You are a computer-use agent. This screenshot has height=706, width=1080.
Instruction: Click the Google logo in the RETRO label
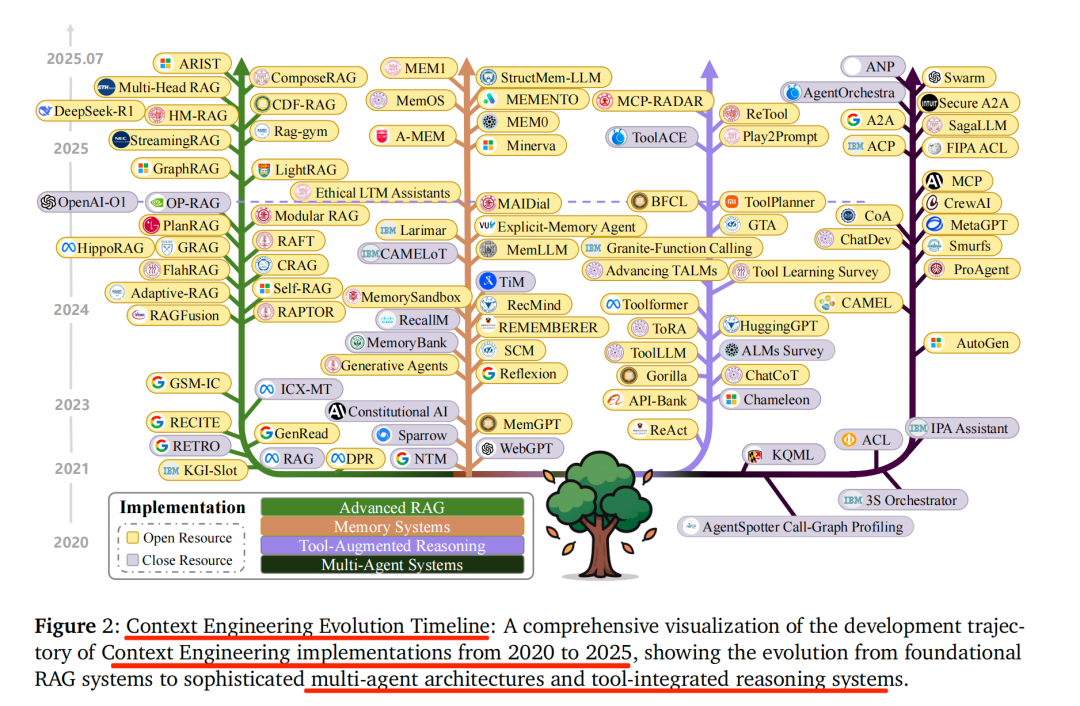(x=162, y=446)
